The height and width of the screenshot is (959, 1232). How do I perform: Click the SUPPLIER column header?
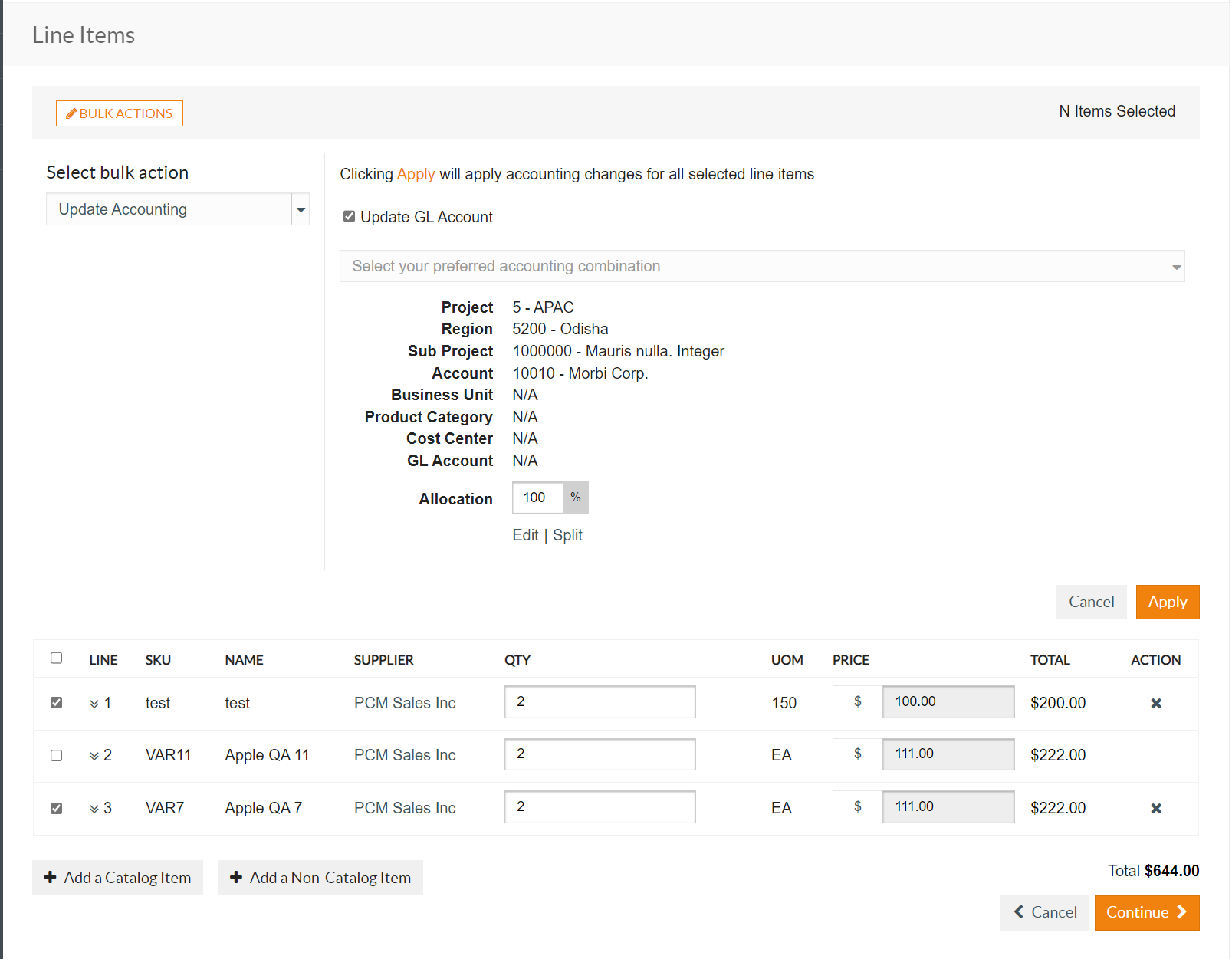383,660
